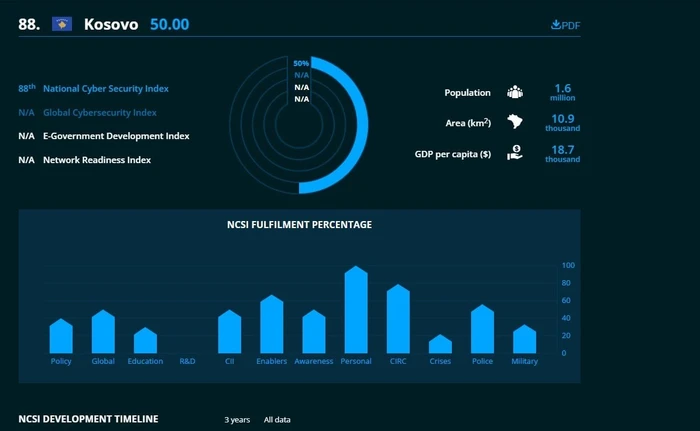Click the Enablers bar in the chart
The height and width of the screenshot is (431, 700).
click(x=271, y=324)
